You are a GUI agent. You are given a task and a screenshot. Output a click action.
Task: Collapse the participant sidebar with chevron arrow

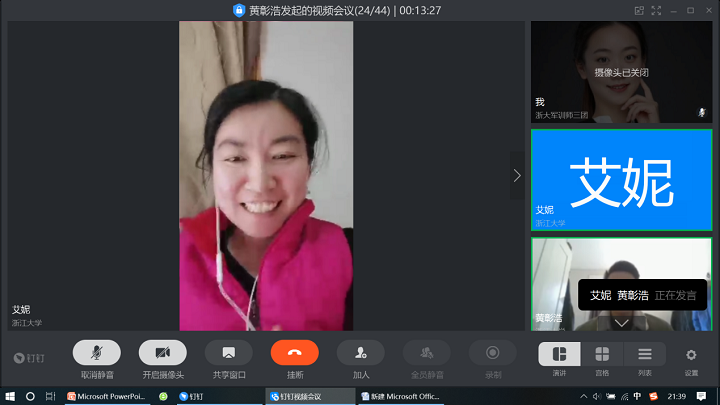(517, 175)
